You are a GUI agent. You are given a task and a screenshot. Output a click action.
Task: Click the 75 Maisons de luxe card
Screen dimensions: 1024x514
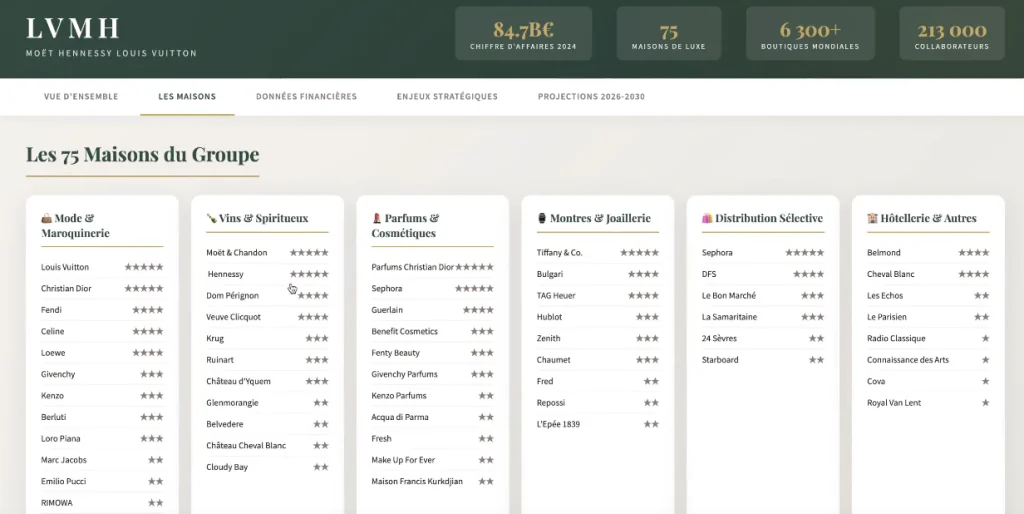click(x=669, y=33)
